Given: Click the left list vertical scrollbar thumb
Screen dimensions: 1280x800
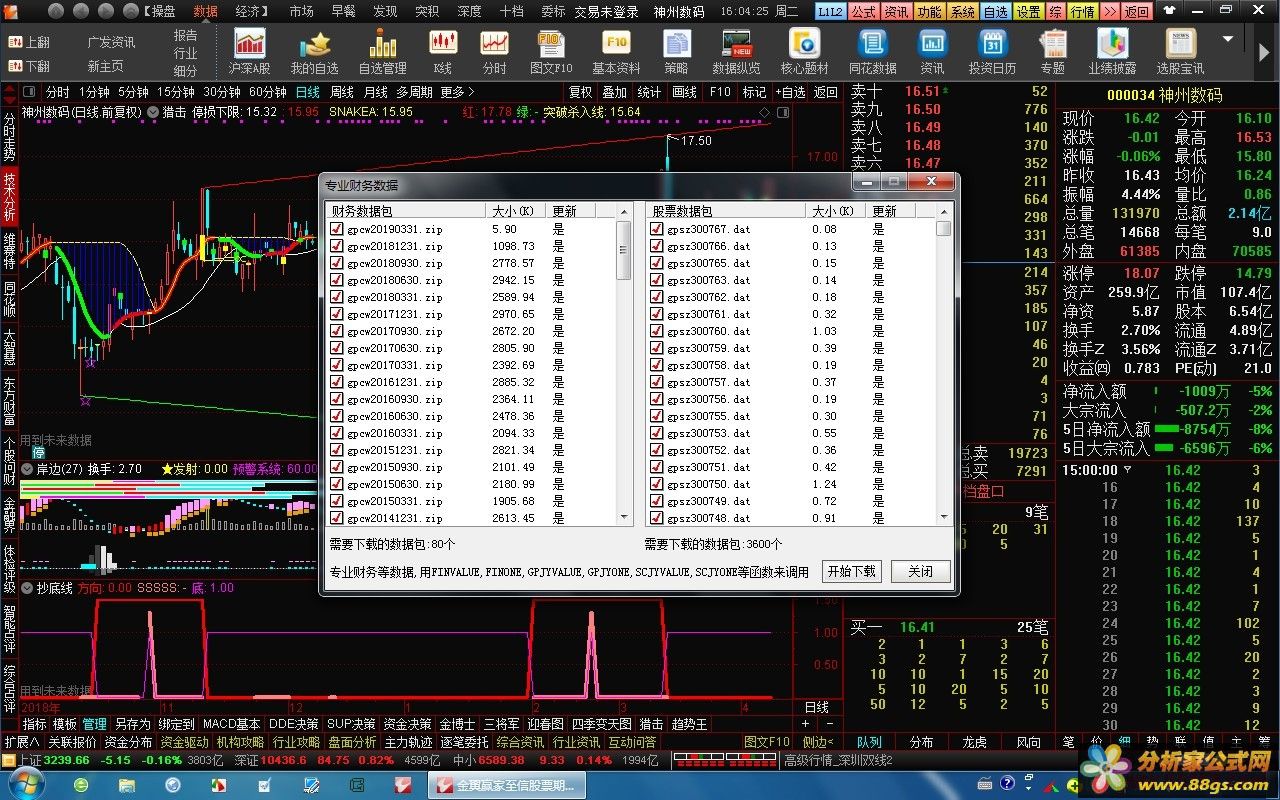Looking at the screenshot, I should click(x=625, y=250).
